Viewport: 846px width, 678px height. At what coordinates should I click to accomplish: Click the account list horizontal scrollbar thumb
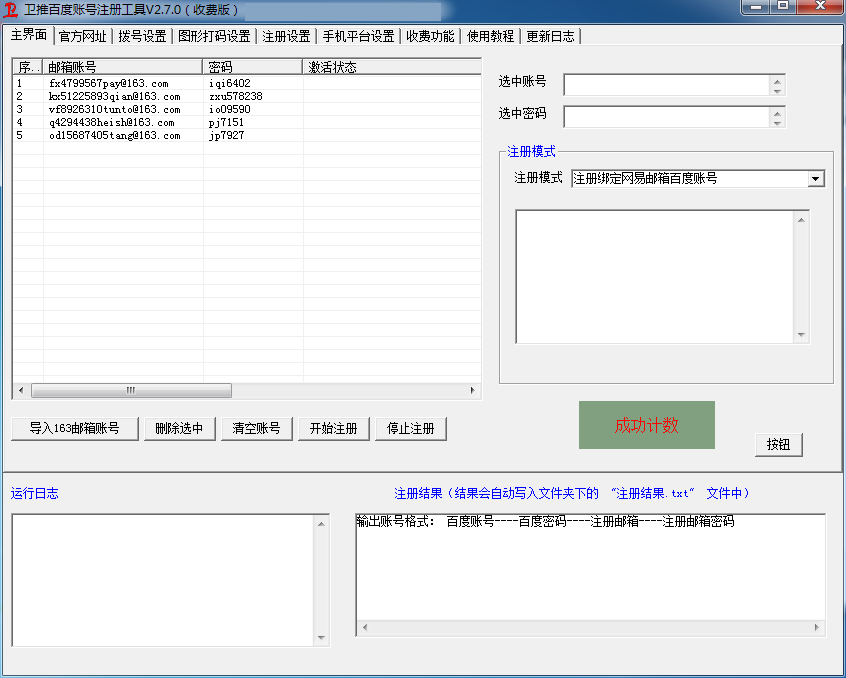point(131,391)
